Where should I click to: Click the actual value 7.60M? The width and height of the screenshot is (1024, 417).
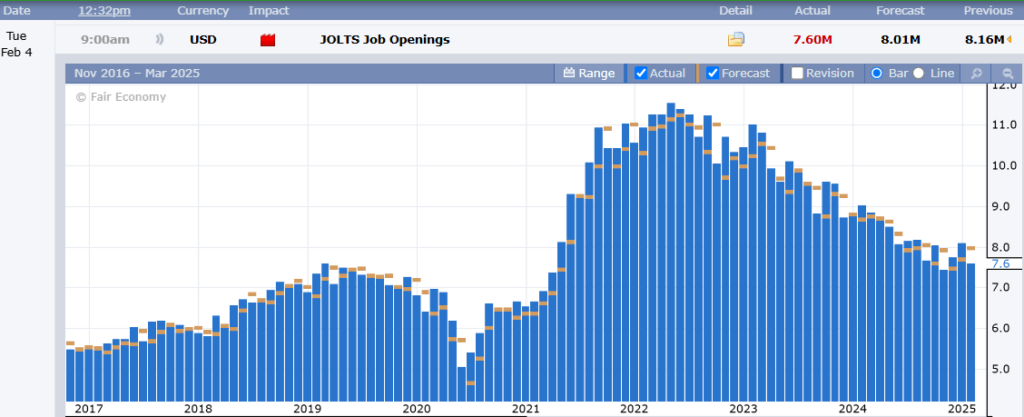pyautogui.click(x=812, y=40)
